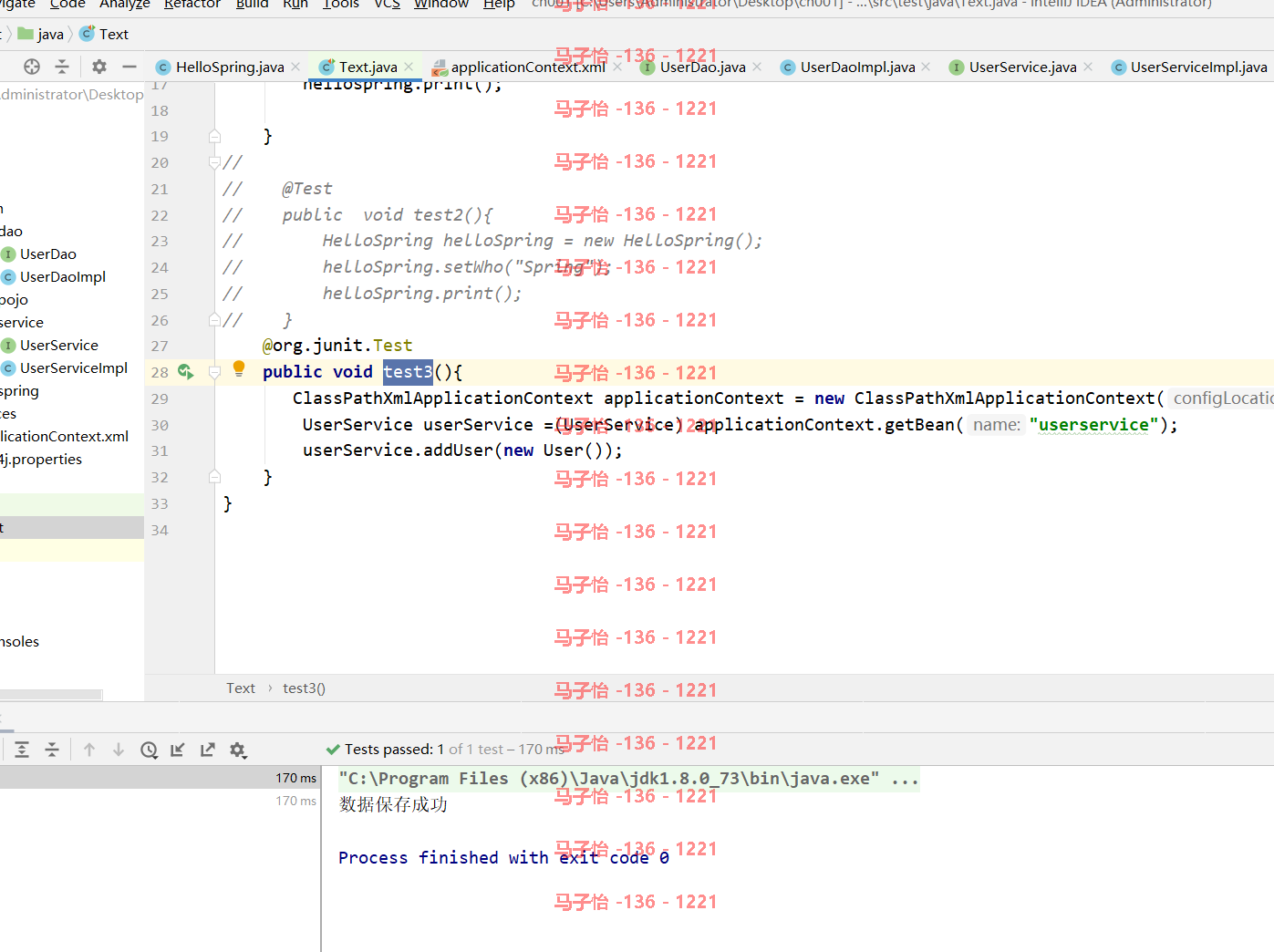Click line number 30 in gutter
Image resolution: width=1274 pixels, height=952 pixels.
pos(160,425)
